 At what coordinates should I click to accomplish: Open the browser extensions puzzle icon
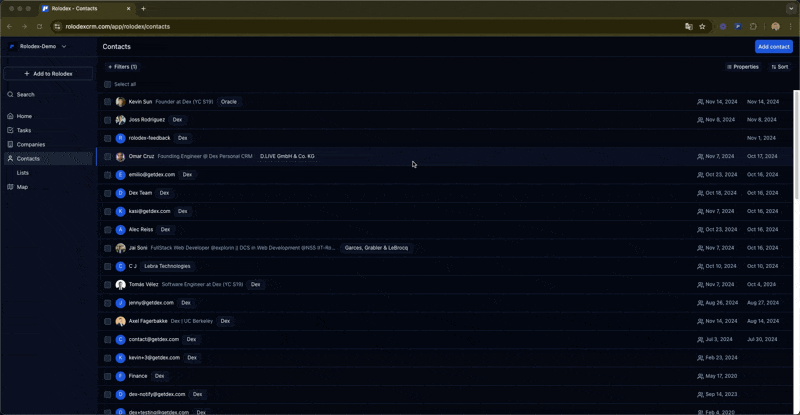(x=753, y=27)
